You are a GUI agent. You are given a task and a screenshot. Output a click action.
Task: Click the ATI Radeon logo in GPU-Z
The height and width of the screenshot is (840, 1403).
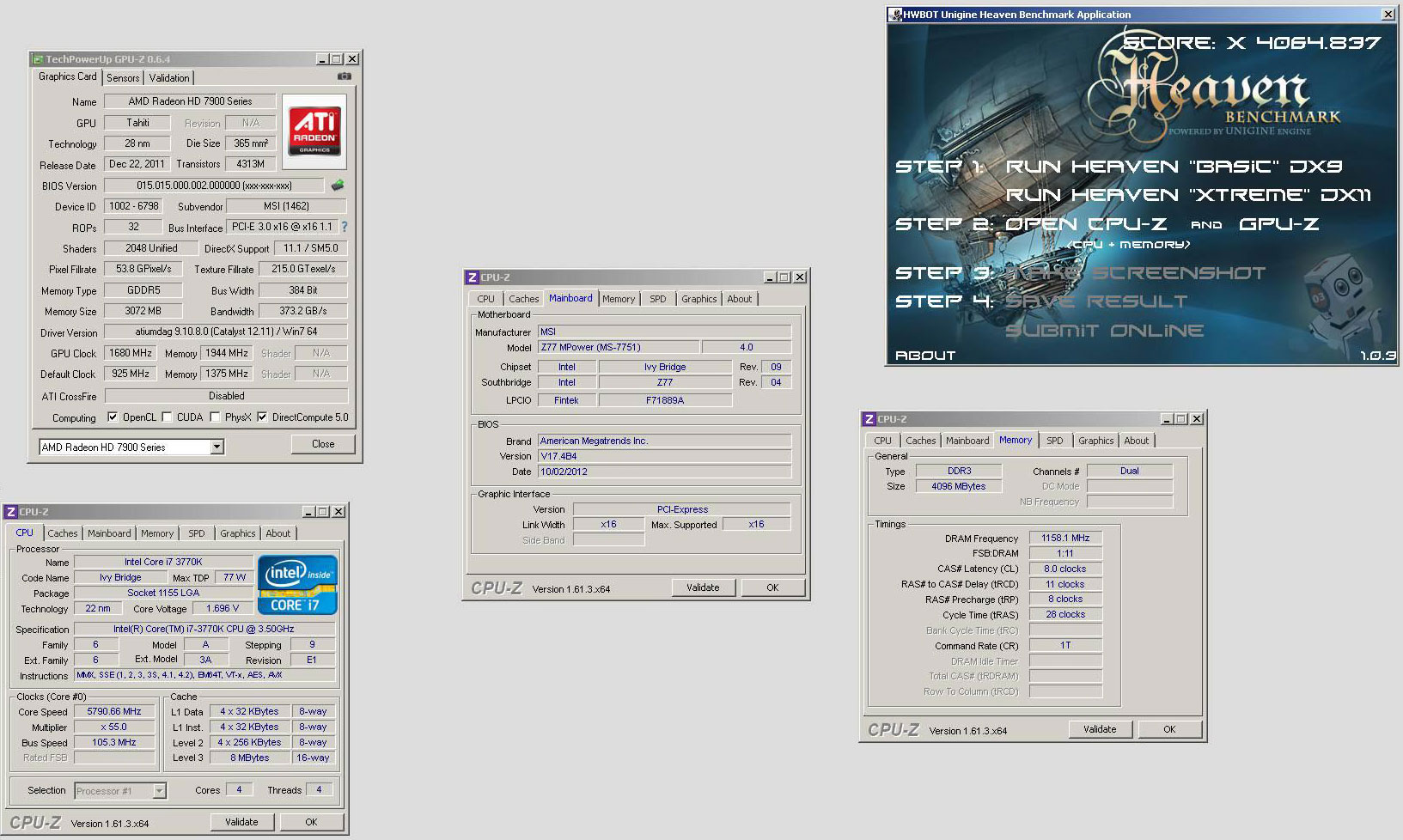click(x=314, y=131)
